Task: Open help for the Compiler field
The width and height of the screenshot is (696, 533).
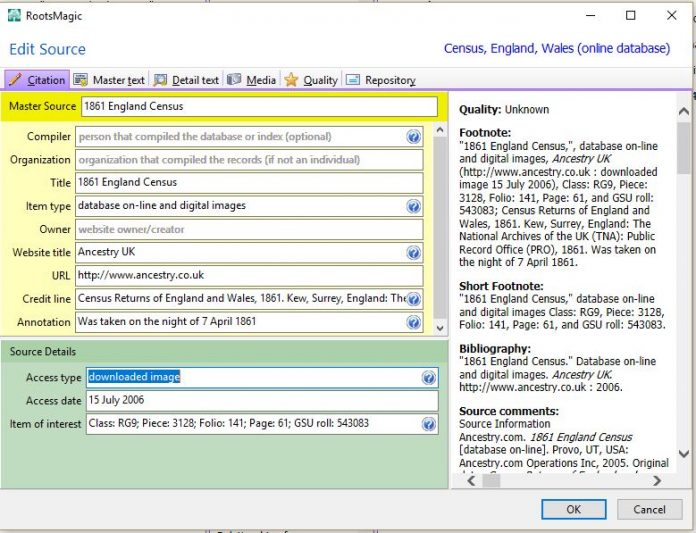Action: (413, 137)
